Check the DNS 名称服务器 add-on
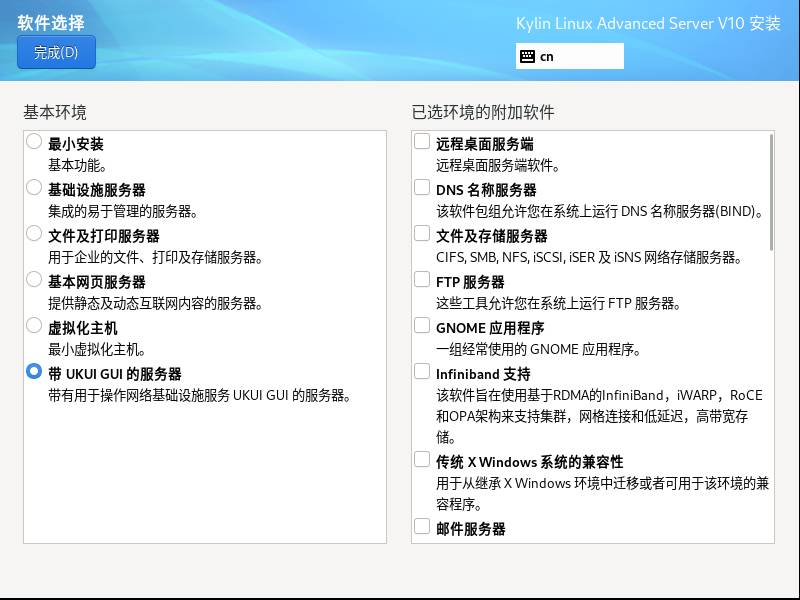The width and height of the screenshot is (800, 600). pyautogui.click(x=422, y=188)
